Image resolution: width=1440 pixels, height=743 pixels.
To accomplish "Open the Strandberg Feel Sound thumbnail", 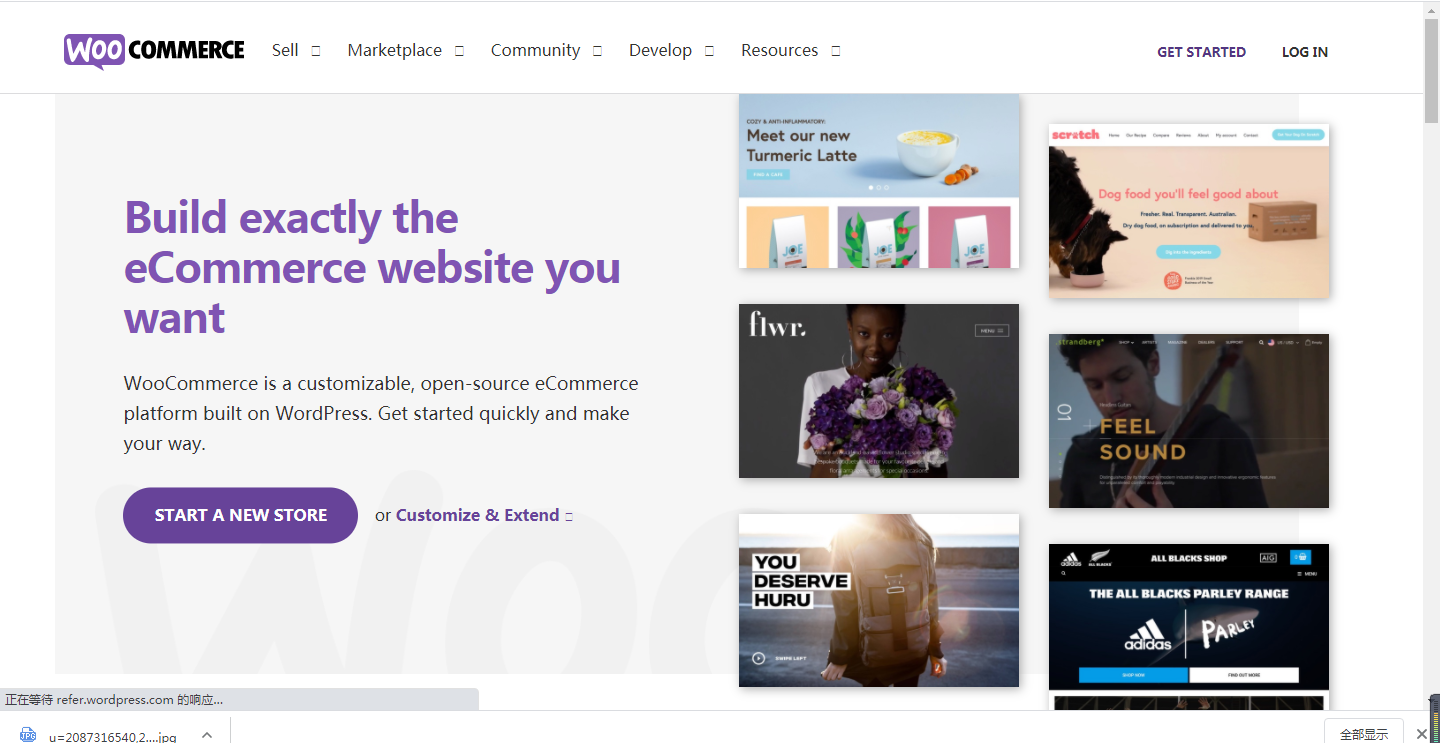I will (x=1189, y=421).
